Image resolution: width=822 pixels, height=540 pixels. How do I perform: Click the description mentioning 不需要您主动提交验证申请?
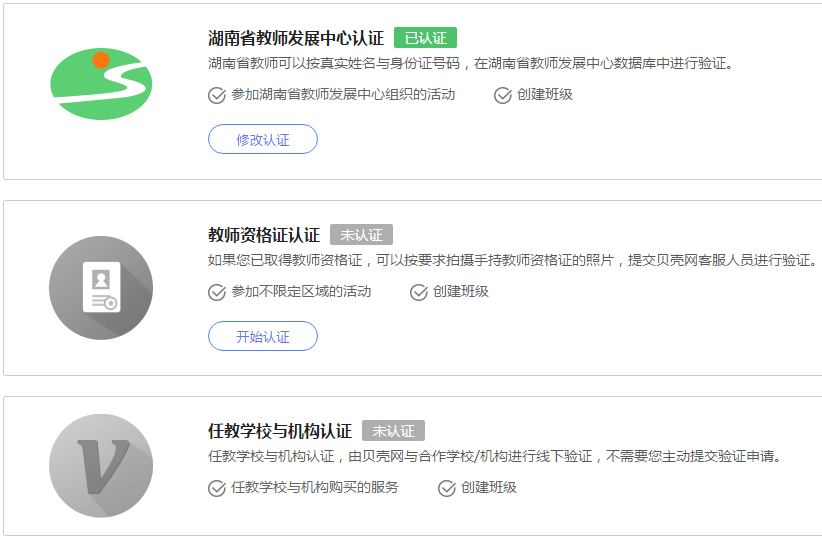click(x=495, y=457)
